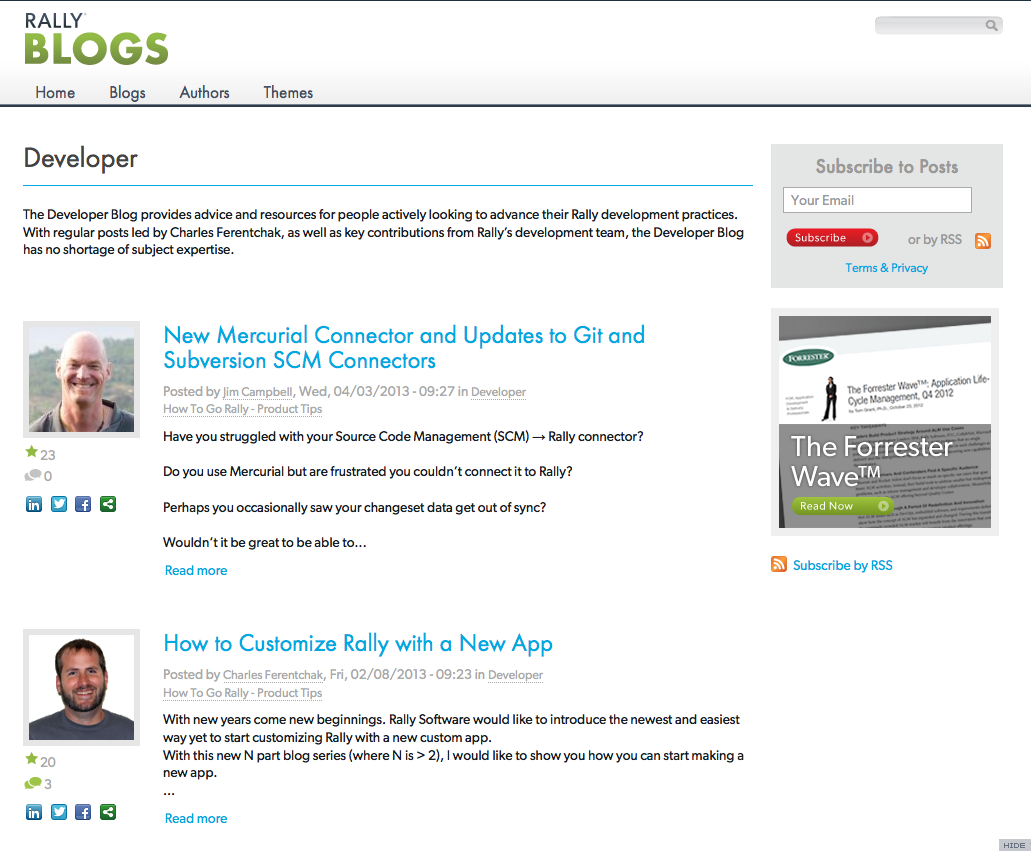1031x851 pixels.
Task: Click LinkedIn icon under Charles Ferentchak post
Action: click(34, 812)
